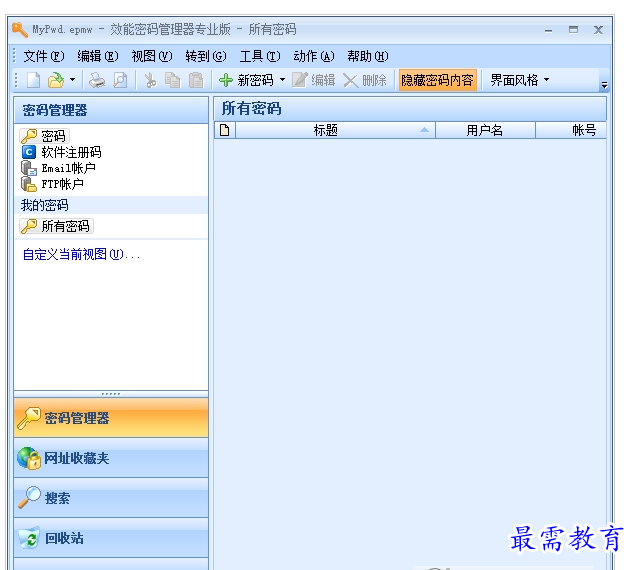
Task: Open the 新密码 dropdown arrow
Action: click(x=283, y=80)
